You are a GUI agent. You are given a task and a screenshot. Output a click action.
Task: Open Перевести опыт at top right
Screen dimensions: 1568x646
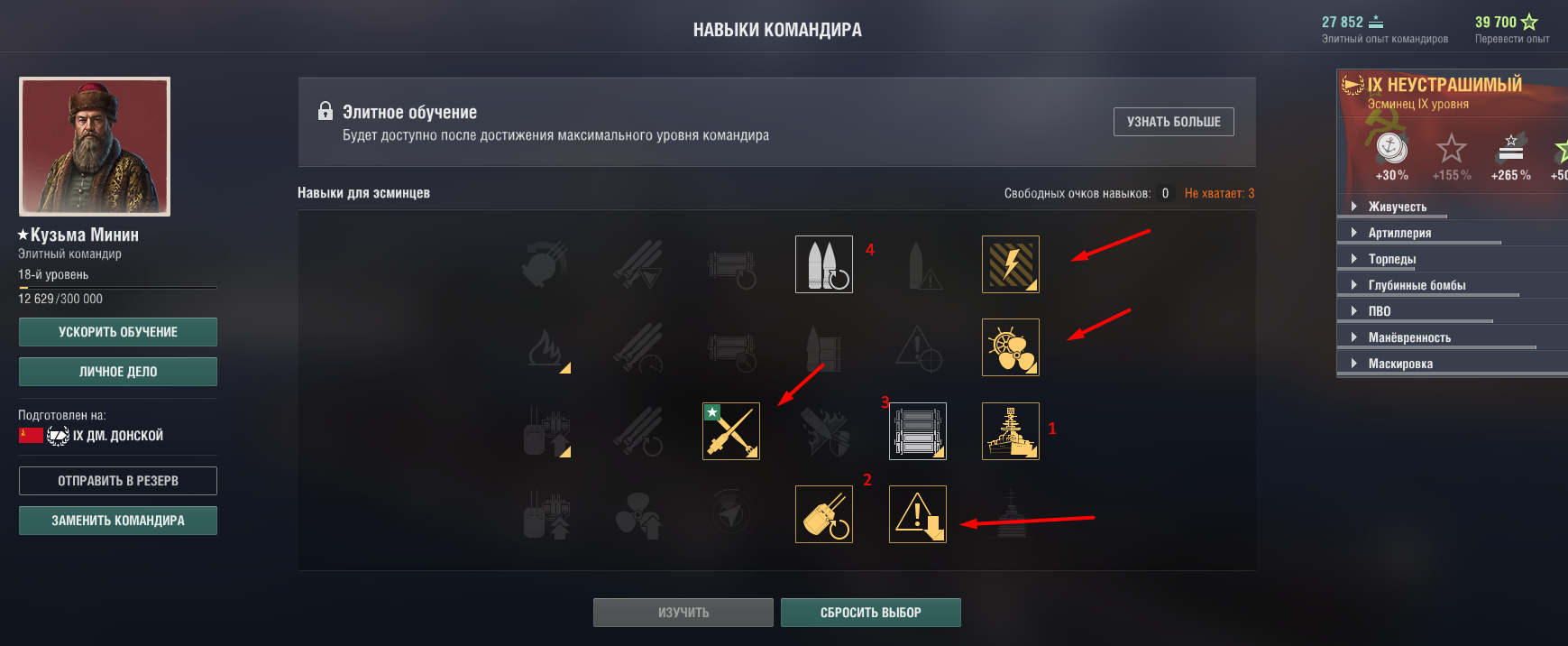click(1511, 29)
